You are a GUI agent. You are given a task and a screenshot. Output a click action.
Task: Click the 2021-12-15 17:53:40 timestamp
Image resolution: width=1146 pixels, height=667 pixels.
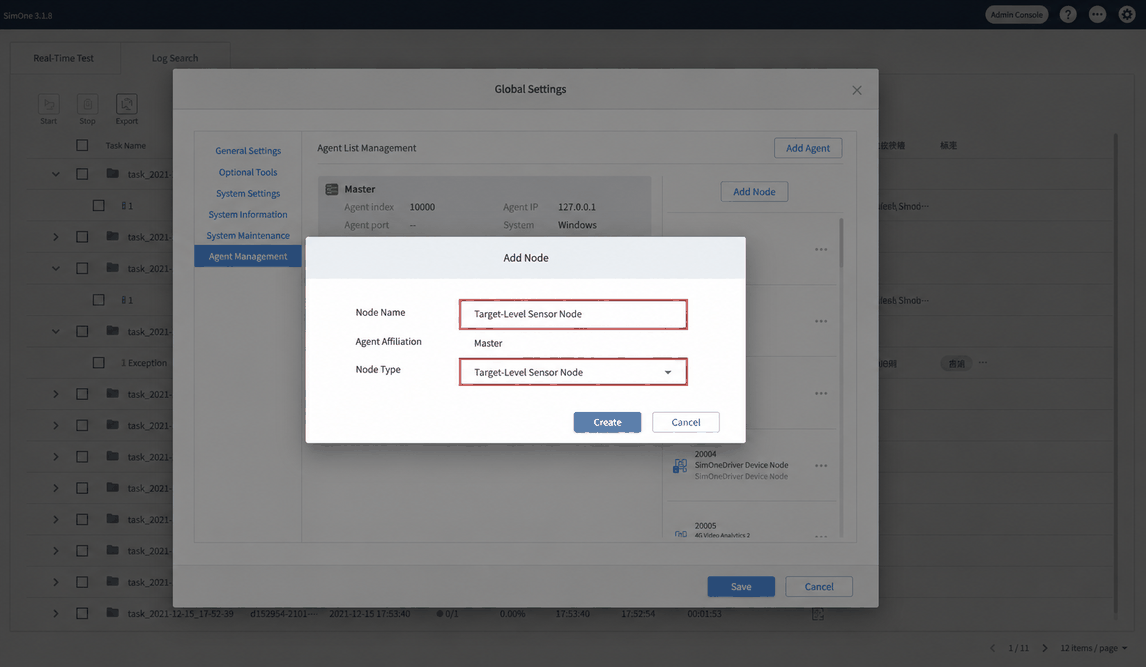(x=369, y=614)
